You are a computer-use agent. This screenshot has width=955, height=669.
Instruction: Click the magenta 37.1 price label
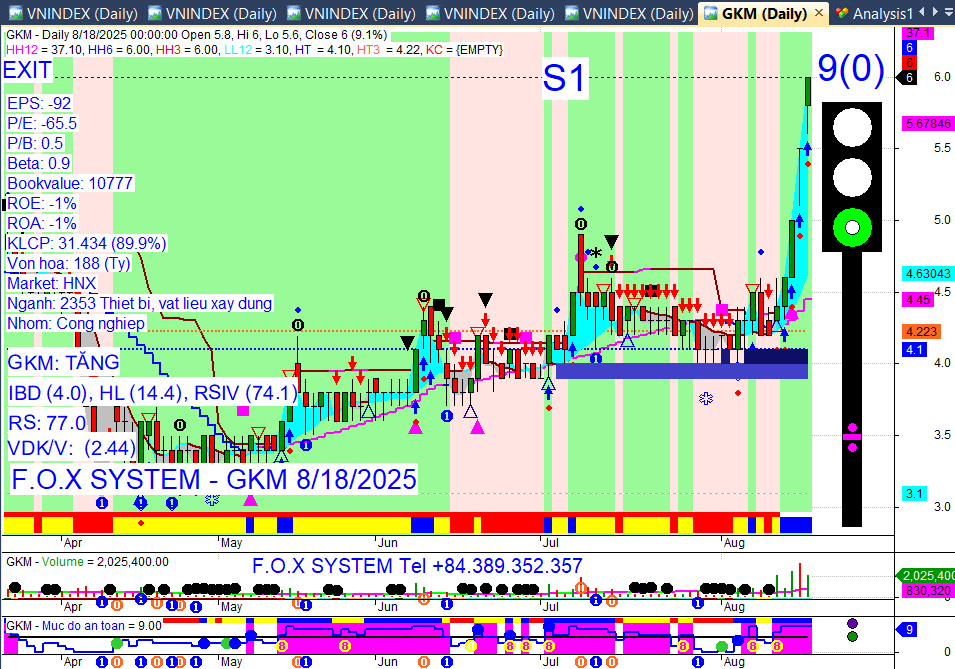pyautogui.click(x=918, y=33)
